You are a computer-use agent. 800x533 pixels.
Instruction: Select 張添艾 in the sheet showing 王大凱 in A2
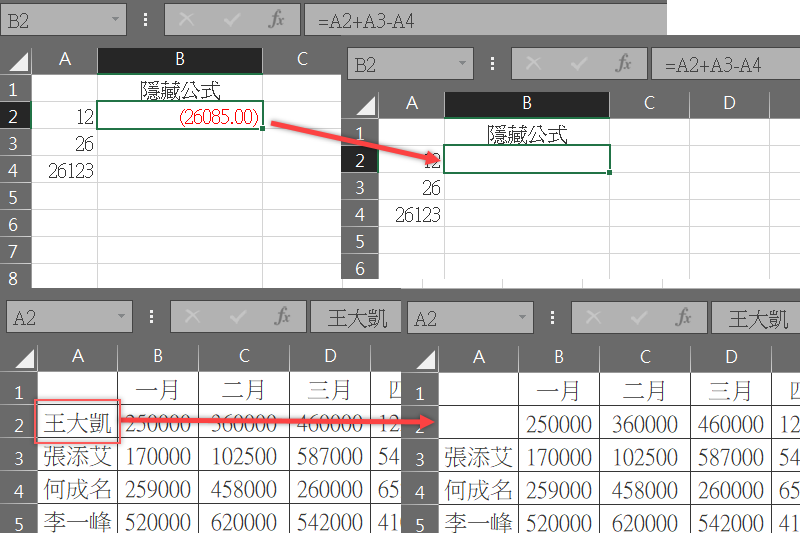coord(78,455)
